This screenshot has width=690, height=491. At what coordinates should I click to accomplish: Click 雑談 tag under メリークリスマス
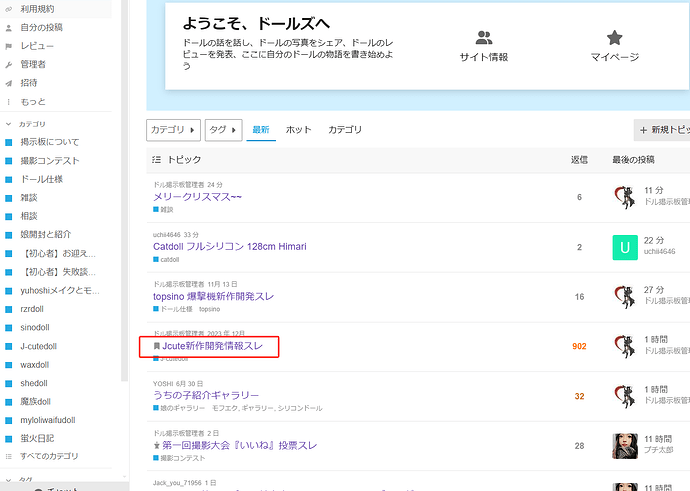click(163, 210)
